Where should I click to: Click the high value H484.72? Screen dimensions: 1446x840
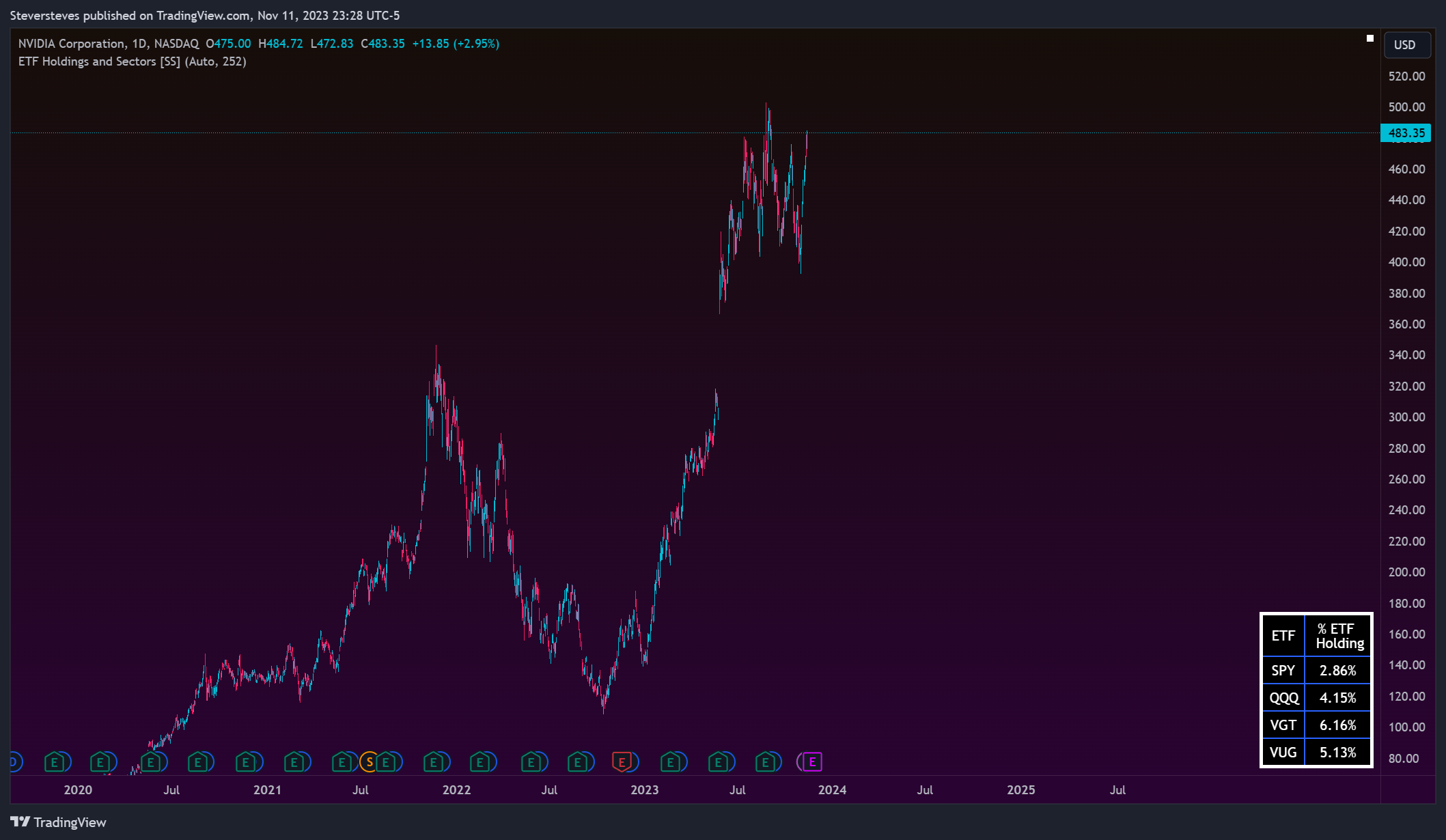(280, 44)
